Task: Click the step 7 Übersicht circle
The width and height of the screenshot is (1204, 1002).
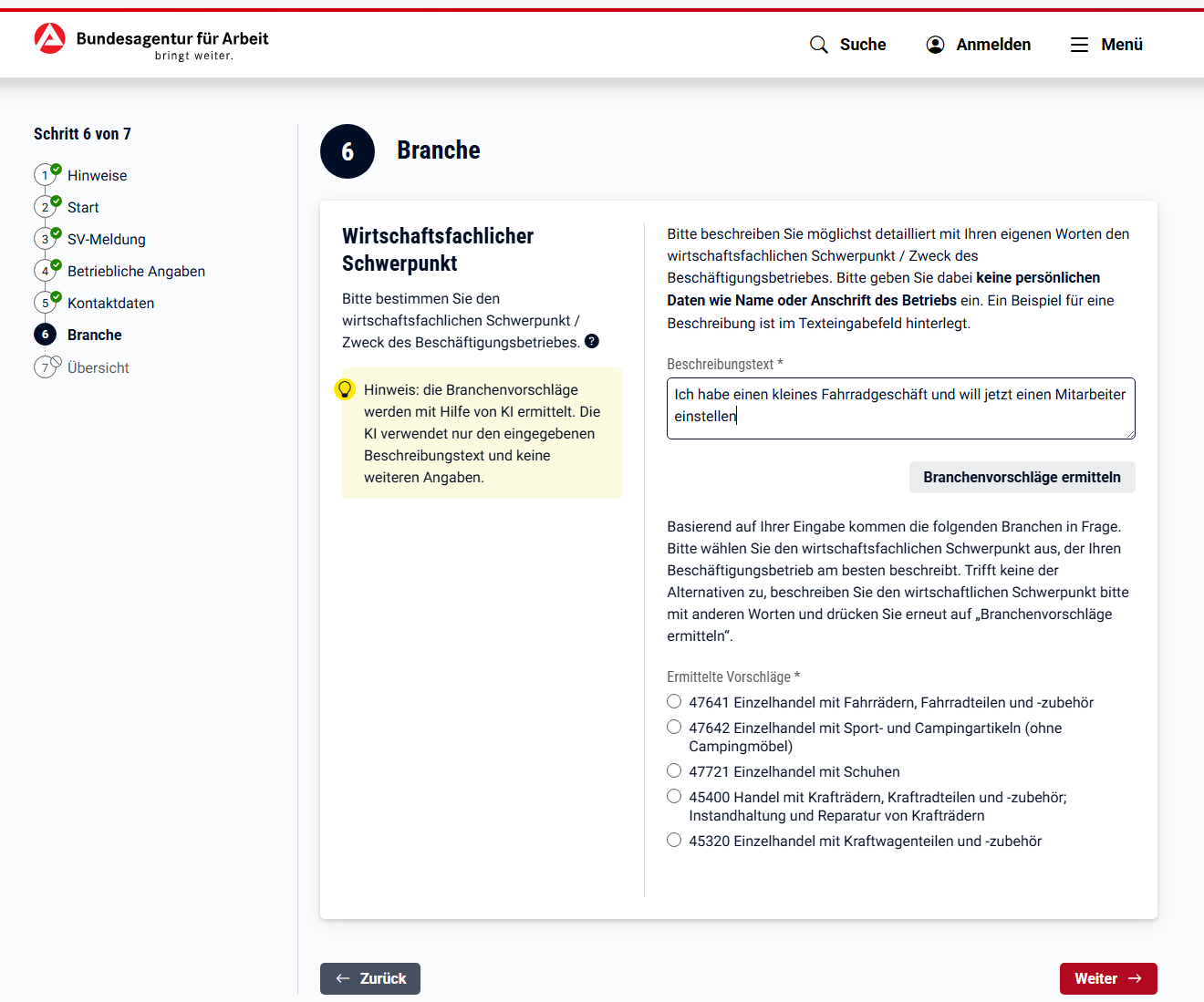Action: coord(46,367)
